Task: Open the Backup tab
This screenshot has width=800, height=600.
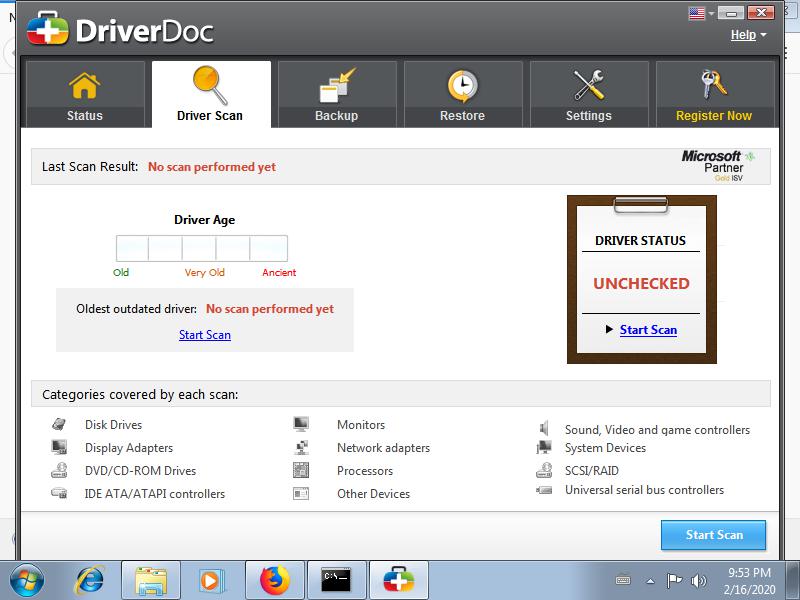Action: tap(337, 94)
